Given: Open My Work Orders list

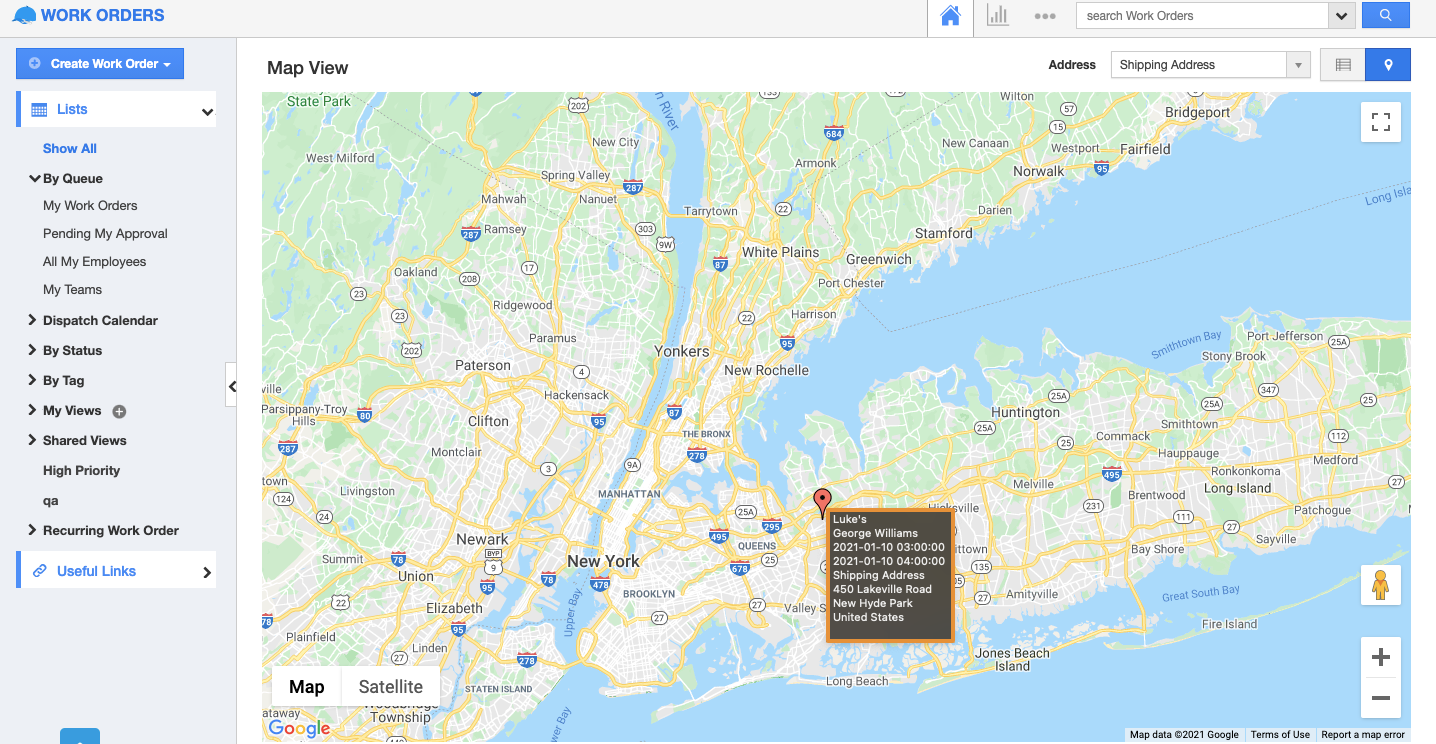Looking at the screenshot, I should coord(90,205).
